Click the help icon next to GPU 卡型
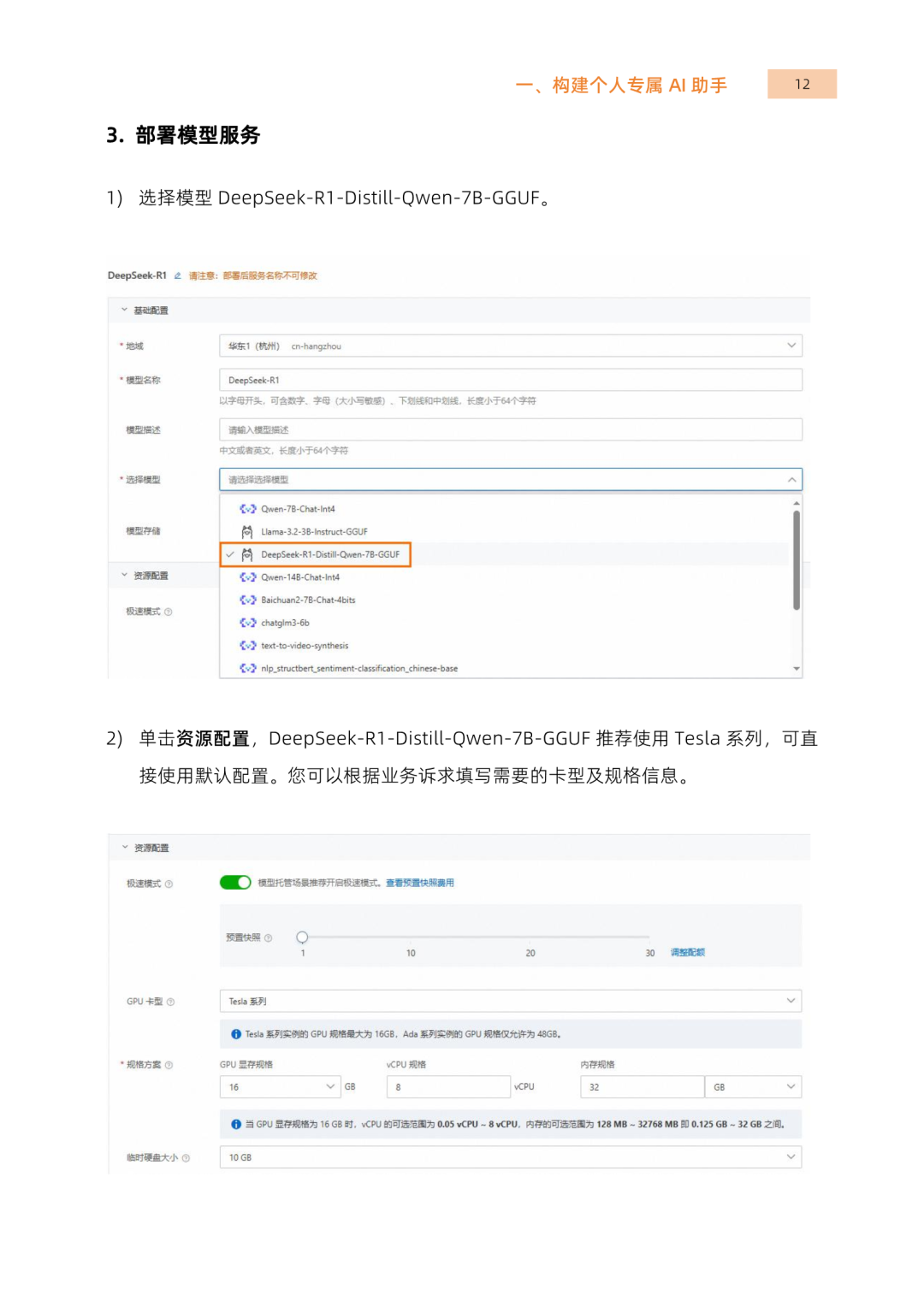The image size is (924, 1307). click(x=171, y=1002)
